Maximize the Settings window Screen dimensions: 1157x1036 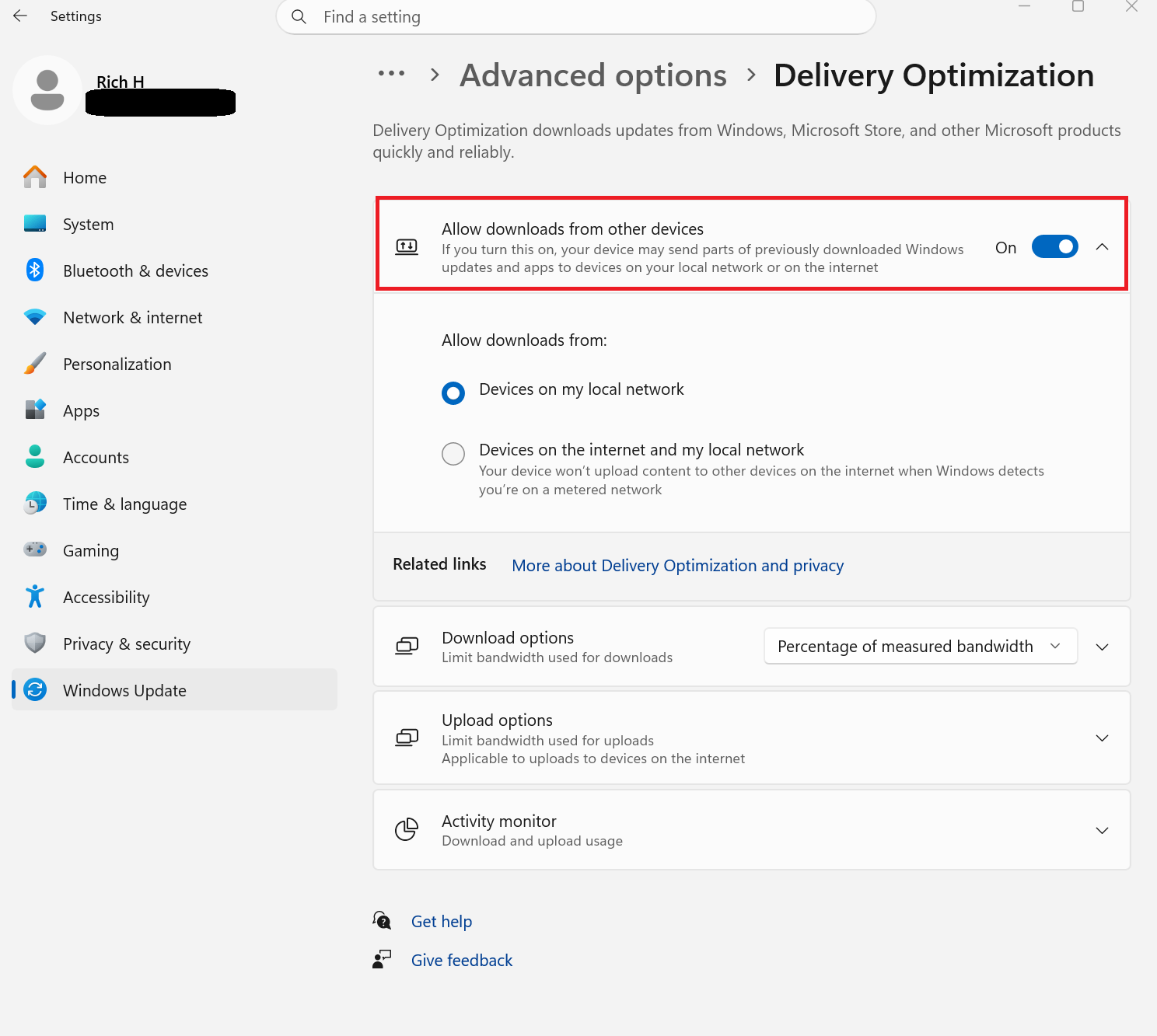tap(1078, 6)
